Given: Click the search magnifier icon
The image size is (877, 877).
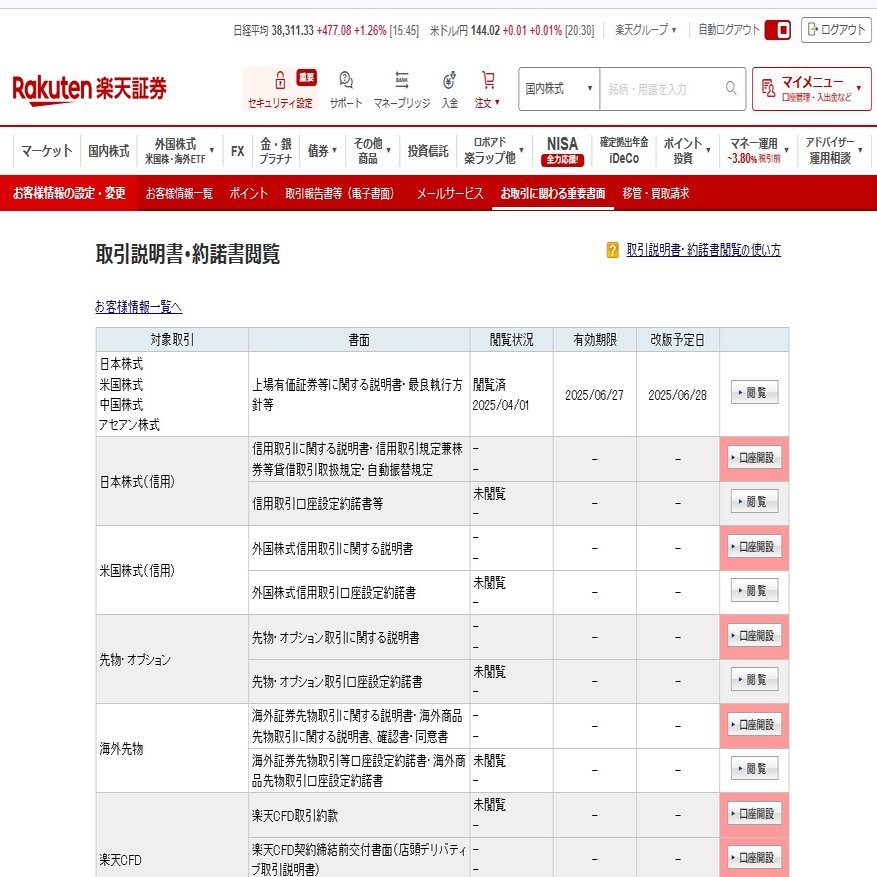Looking at the screenshot, I should click(x=731, y=88).
